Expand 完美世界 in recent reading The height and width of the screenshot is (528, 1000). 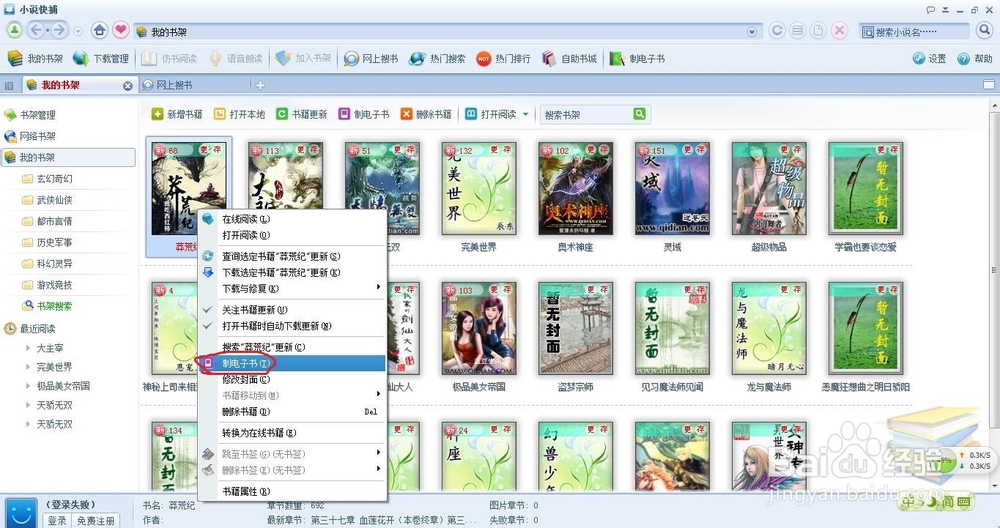pyautogui.click(x=28, y=367)
